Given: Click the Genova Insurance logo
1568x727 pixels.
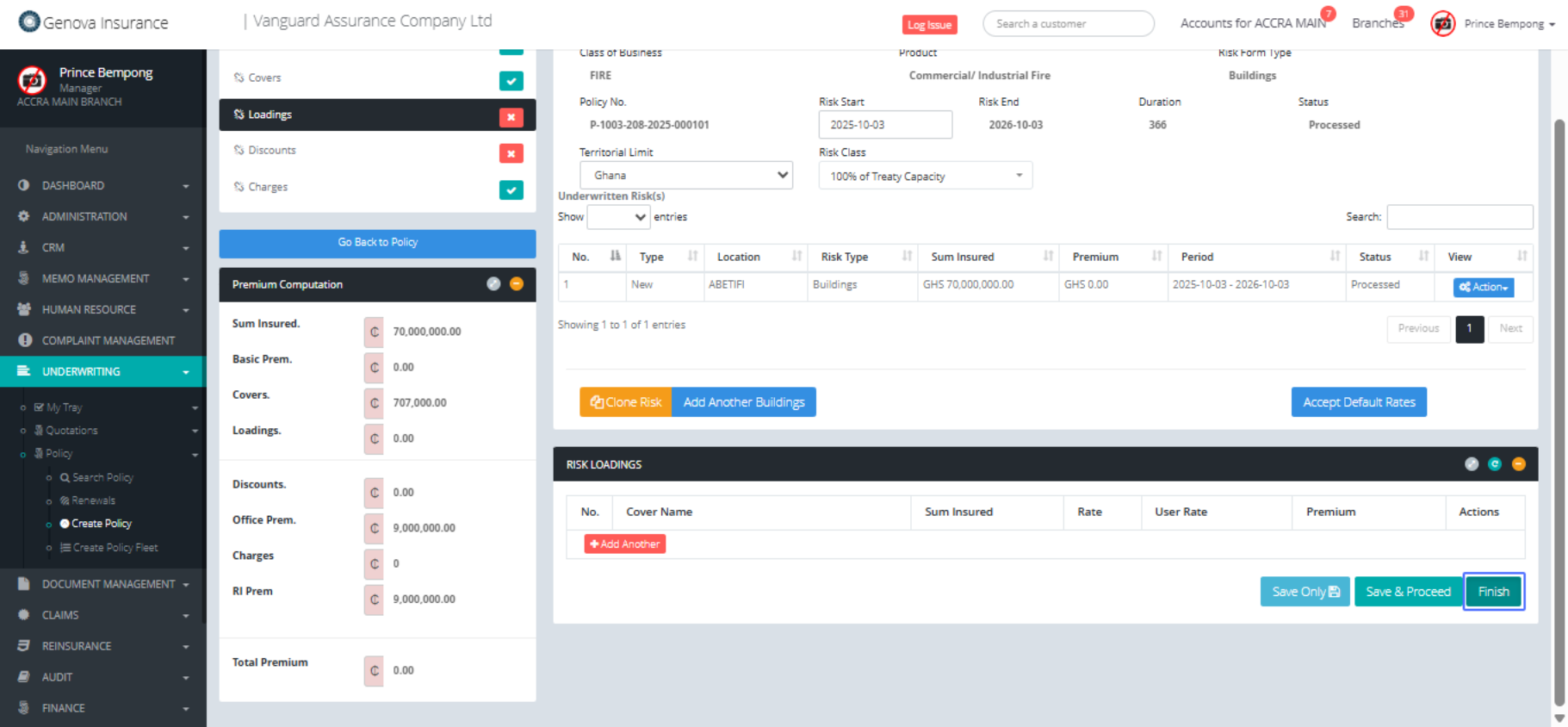Looking at the screenshot, I should pos(94,22).
